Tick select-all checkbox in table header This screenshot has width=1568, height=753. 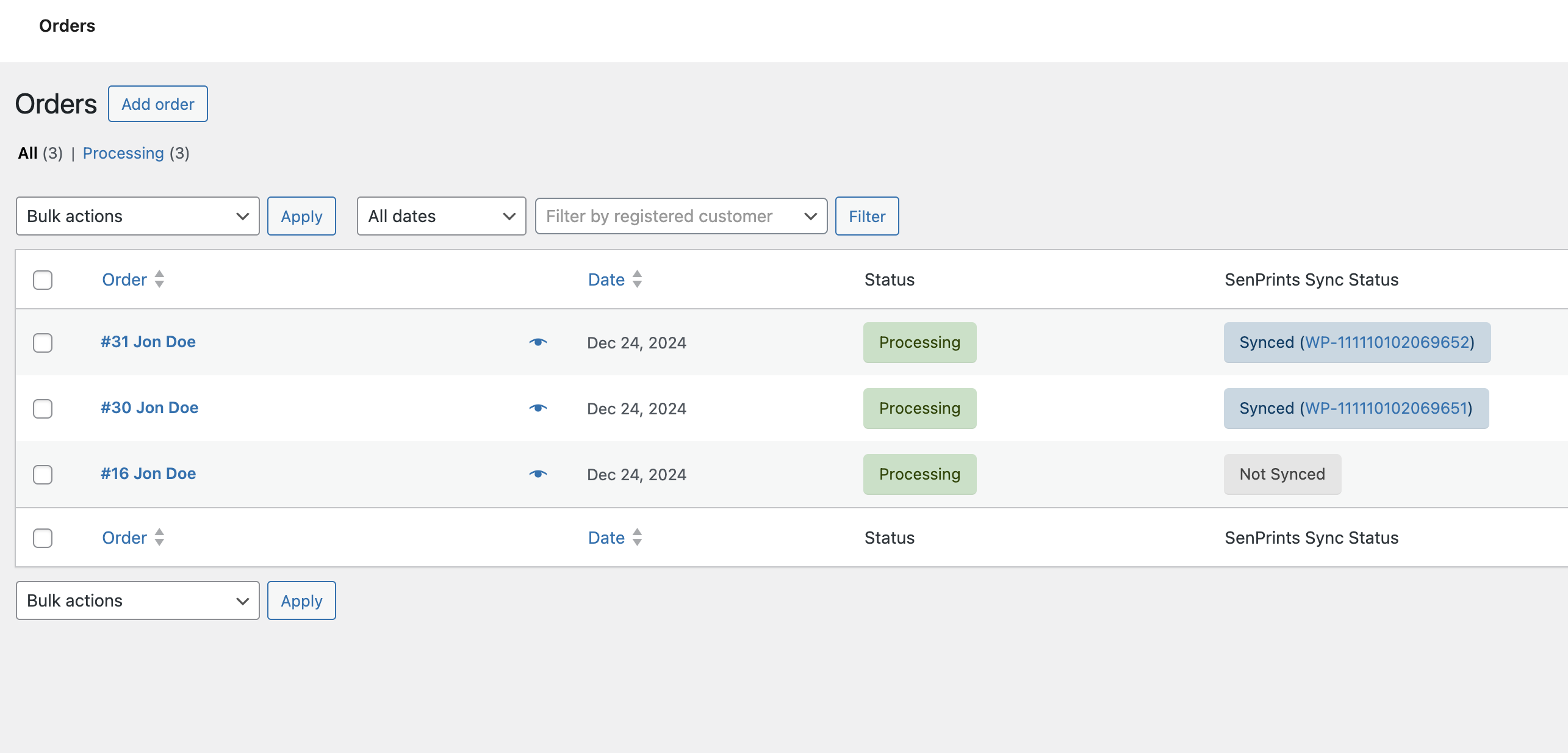click(43, 280)
